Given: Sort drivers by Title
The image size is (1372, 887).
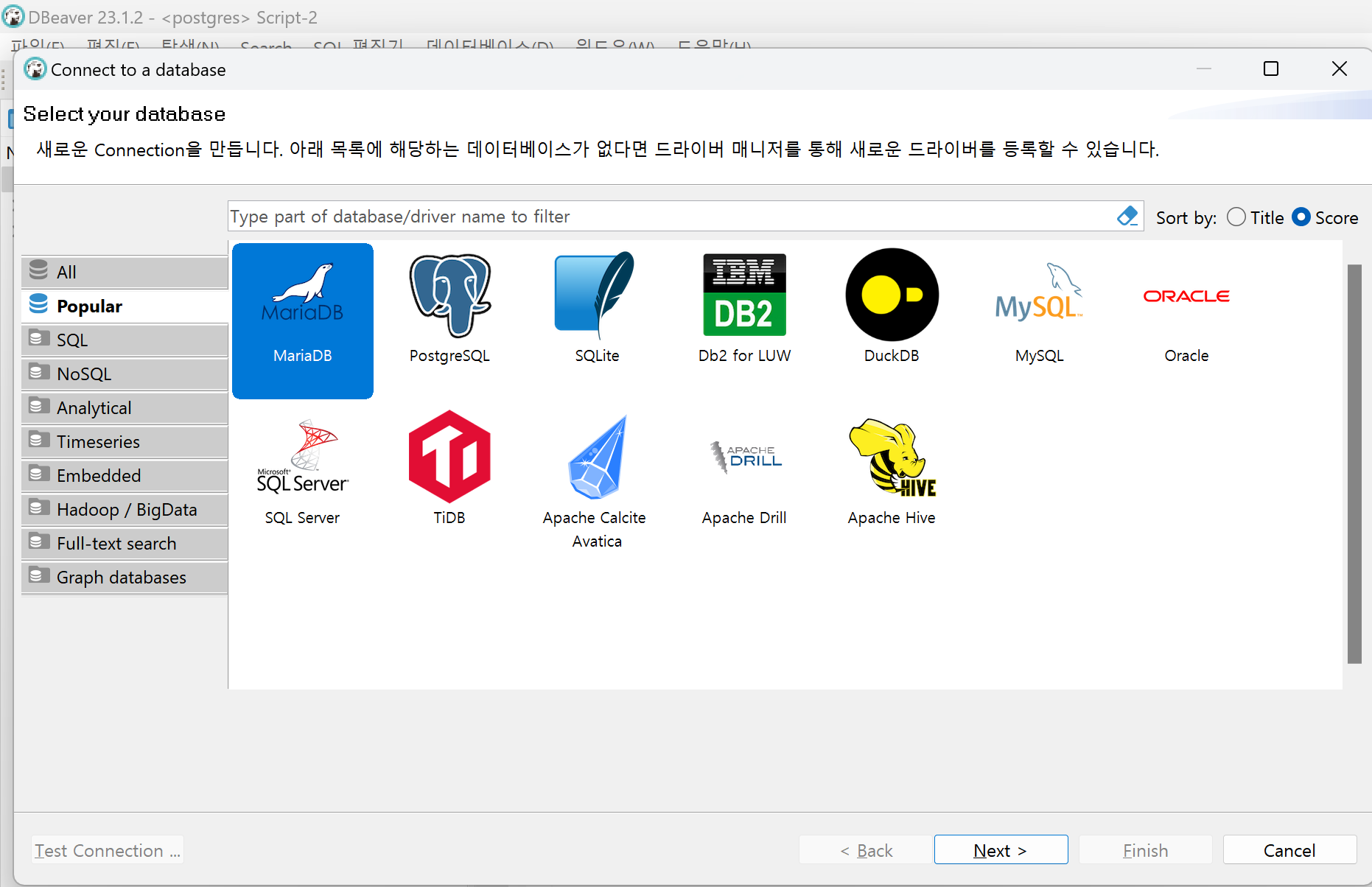Looking at the screenshot, I should pos(1255,217).
